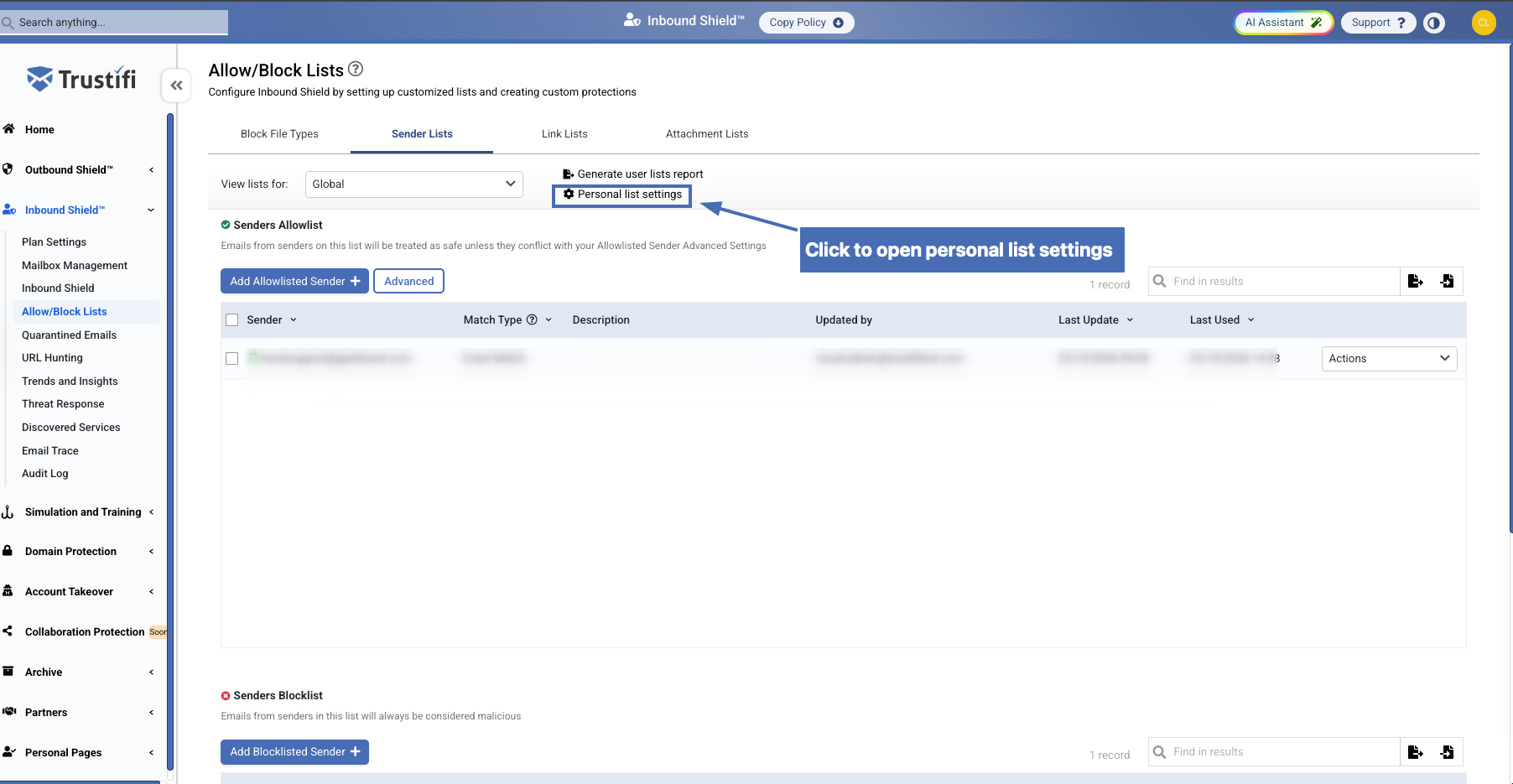Image resolution: width=1513 pixels, height=784 pixels.
Task: Click the Account Takeover icon
Action: 8,591
